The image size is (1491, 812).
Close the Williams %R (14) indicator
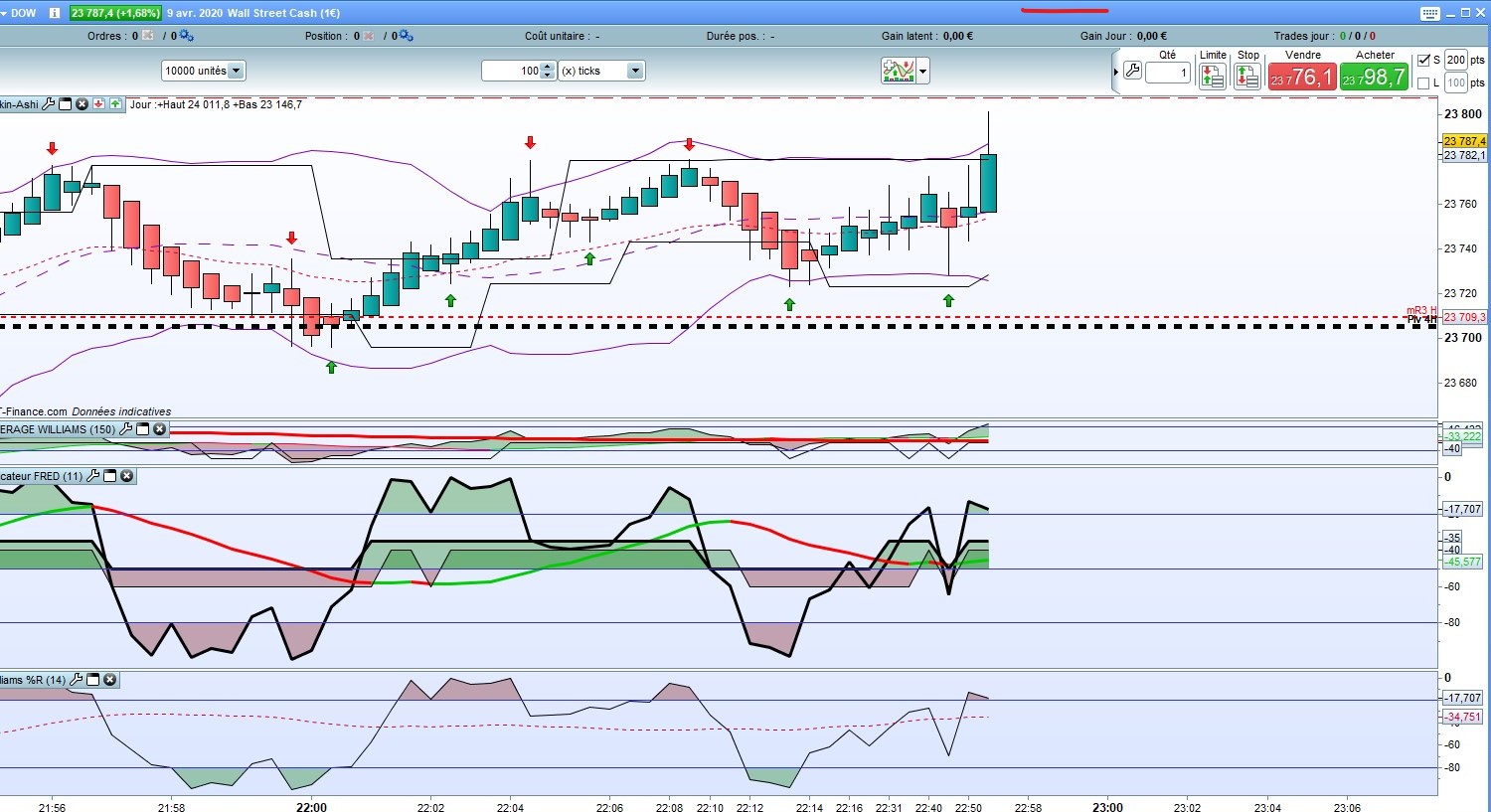[x=109, y=680]
